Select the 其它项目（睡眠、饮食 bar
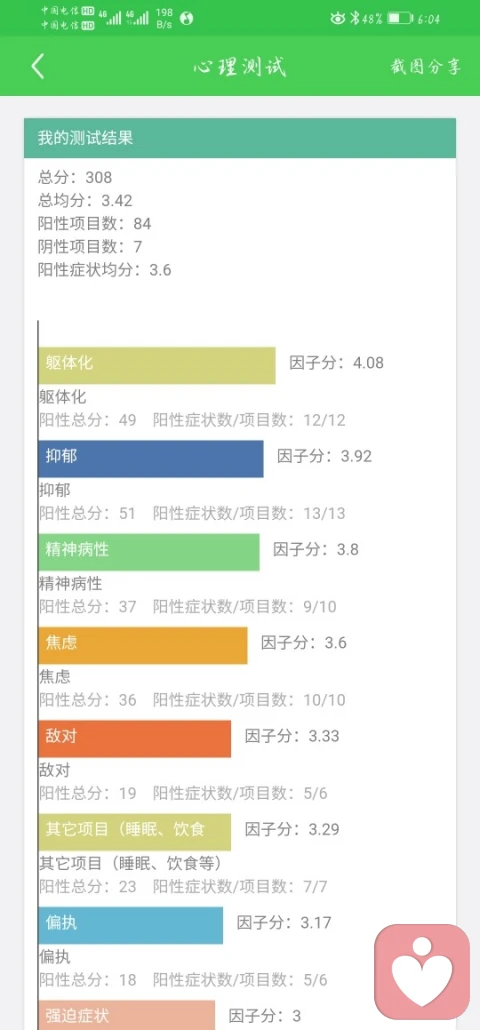Viewport: 480px width, 1030px height. coord(135,832)
